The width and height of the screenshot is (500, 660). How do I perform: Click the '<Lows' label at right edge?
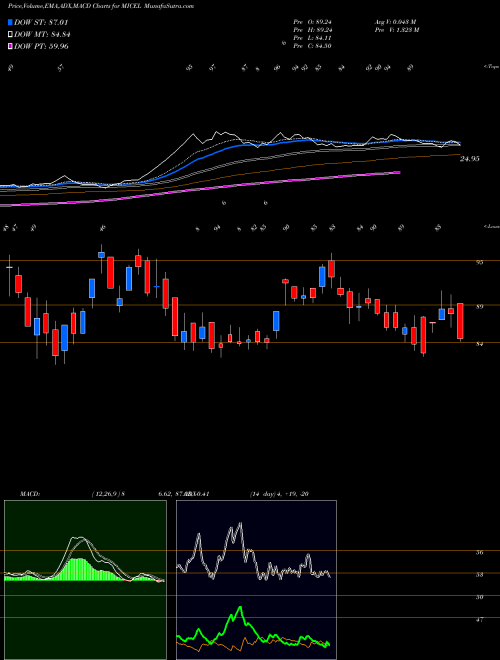(x=491, y=226)
